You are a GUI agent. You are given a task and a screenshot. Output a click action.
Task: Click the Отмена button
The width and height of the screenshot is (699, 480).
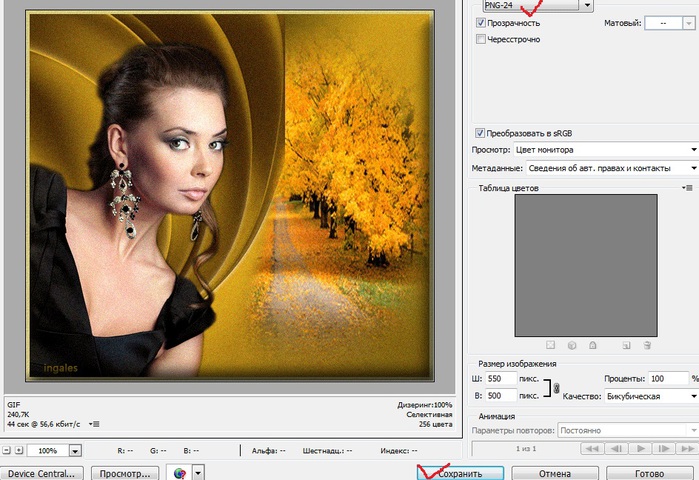(555, 473)
